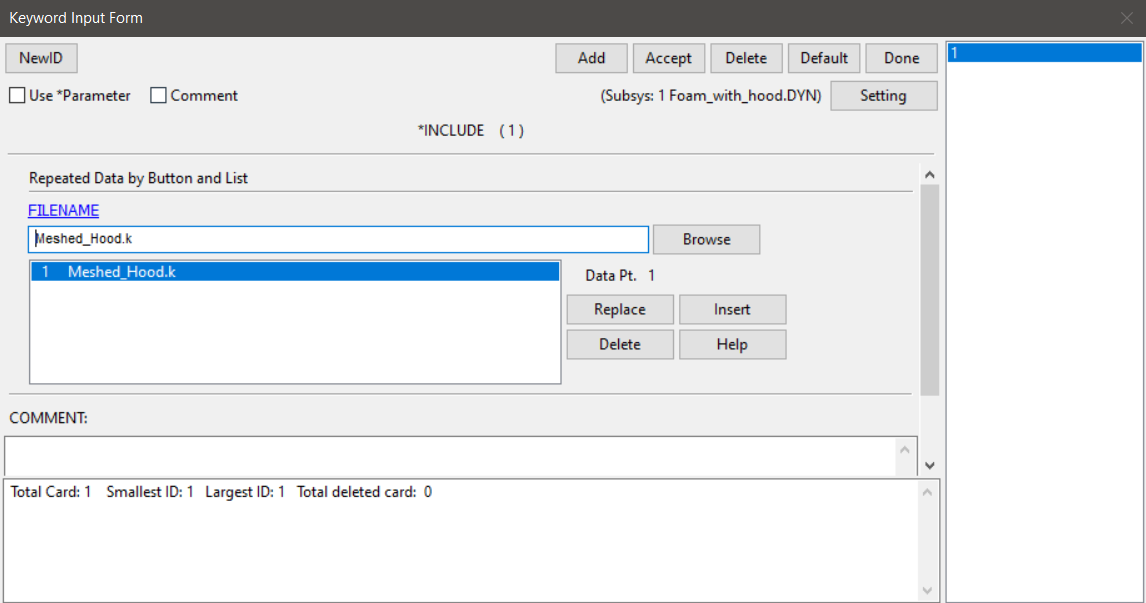Enable the Use *Parameter checkbox
Image resolution: width=1146 pixels, height=603 pixels.
pyautogui.click(x=17, y=96)
